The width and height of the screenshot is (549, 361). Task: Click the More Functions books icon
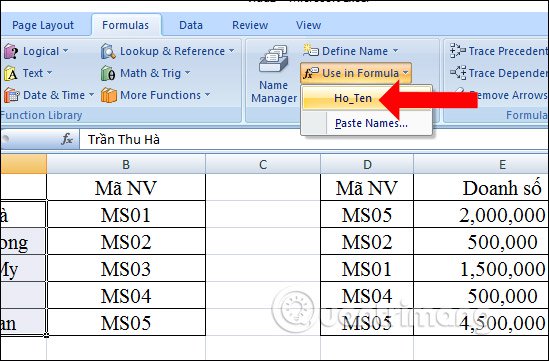109,95
